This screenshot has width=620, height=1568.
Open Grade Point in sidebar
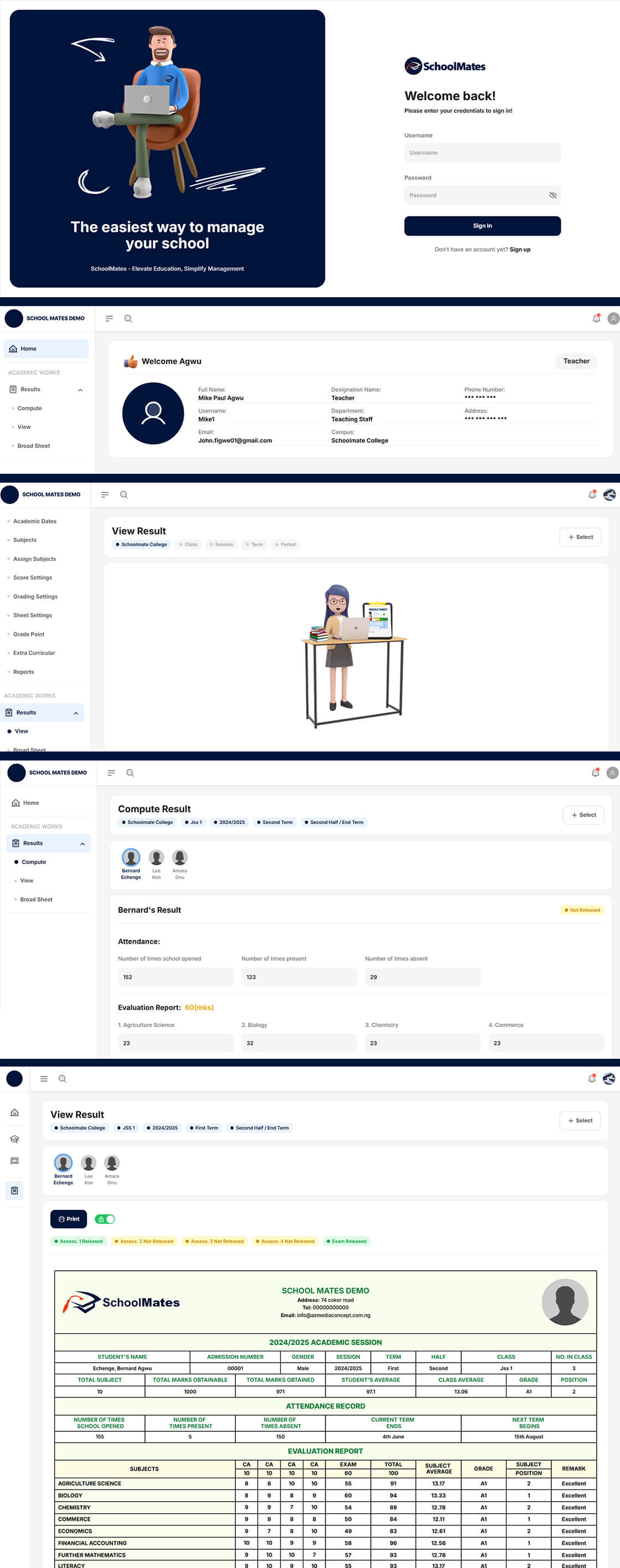(29, 634)
